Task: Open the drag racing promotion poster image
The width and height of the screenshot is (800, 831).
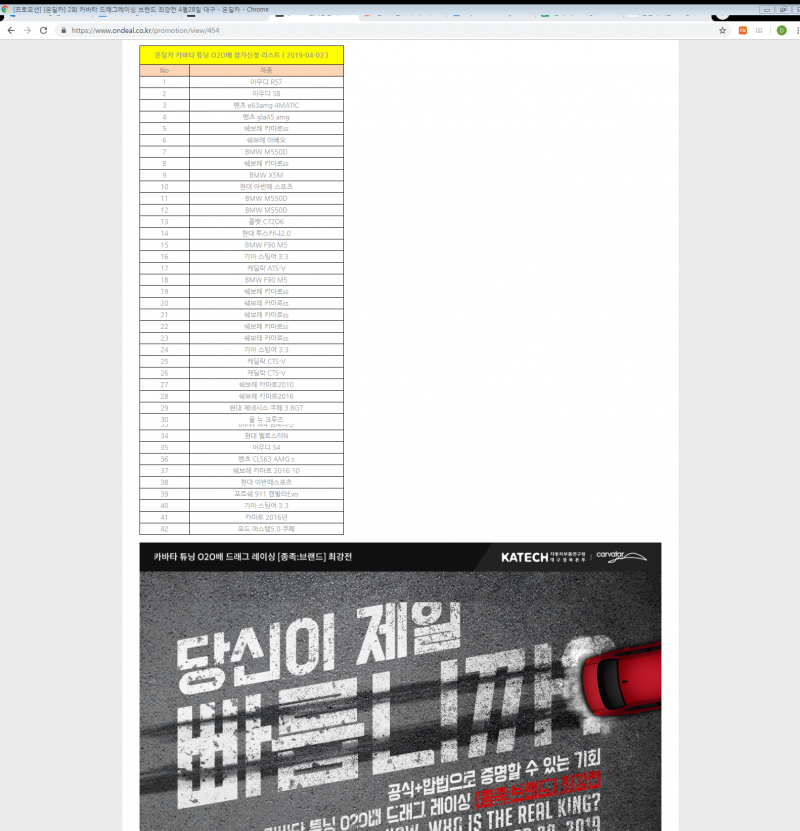Action: (400, 687)
